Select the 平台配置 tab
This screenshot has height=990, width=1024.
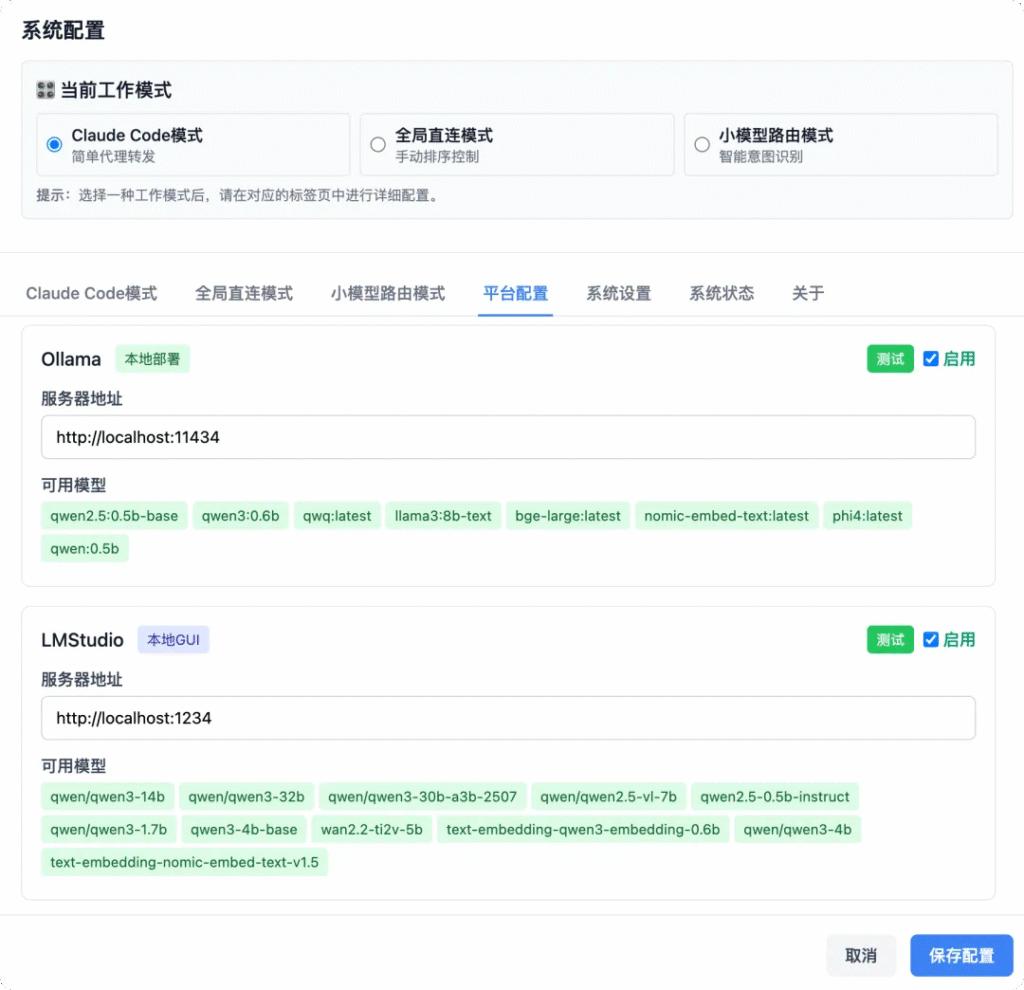(x=515, y=293)
